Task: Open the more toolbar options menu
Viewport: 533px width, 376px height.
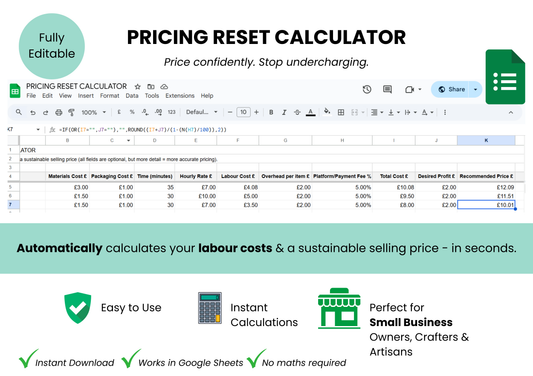Action: [445, 113]
